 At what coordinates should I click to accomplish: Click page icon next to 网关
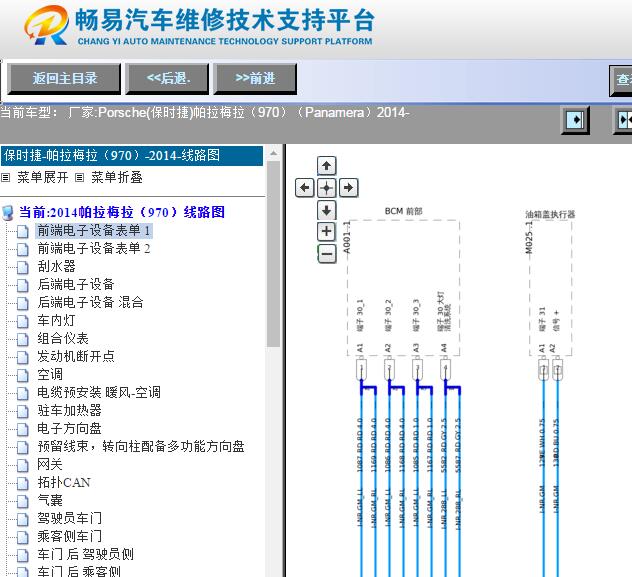23,465
